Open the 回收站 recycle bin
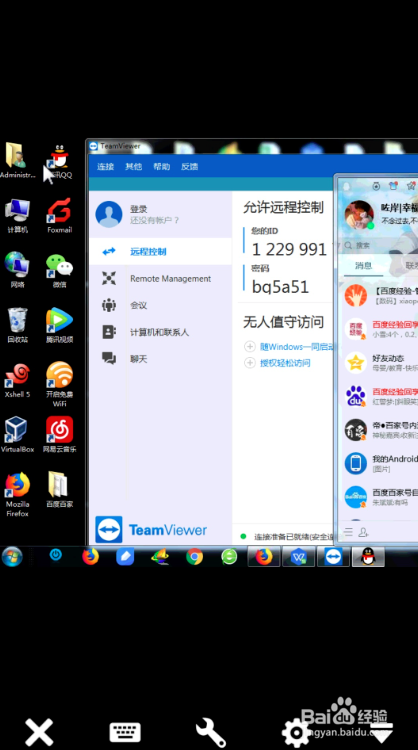Screen dimensions: 418x750 point(17,325)
